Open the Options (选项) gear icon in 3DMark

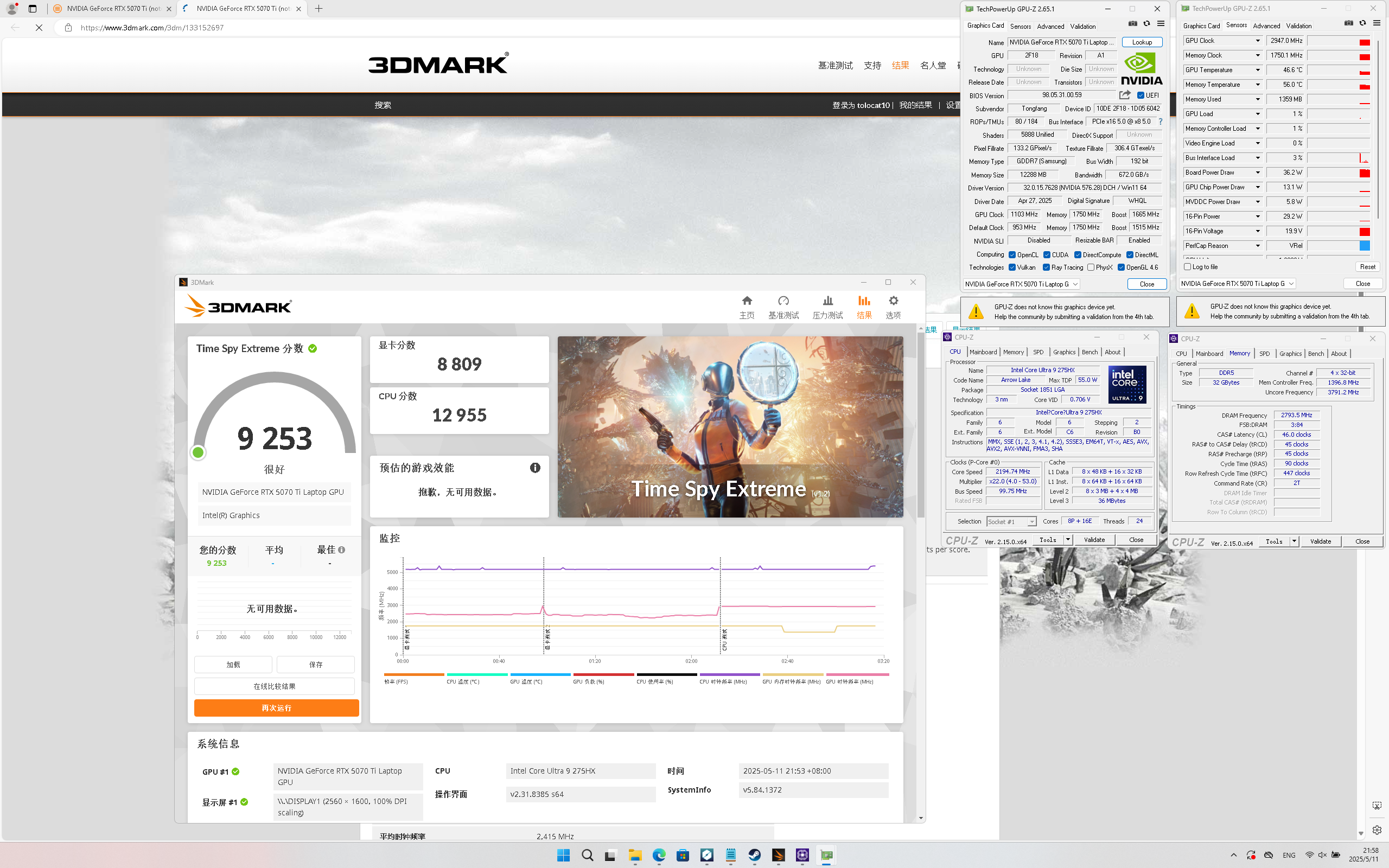tap(893, 301)
